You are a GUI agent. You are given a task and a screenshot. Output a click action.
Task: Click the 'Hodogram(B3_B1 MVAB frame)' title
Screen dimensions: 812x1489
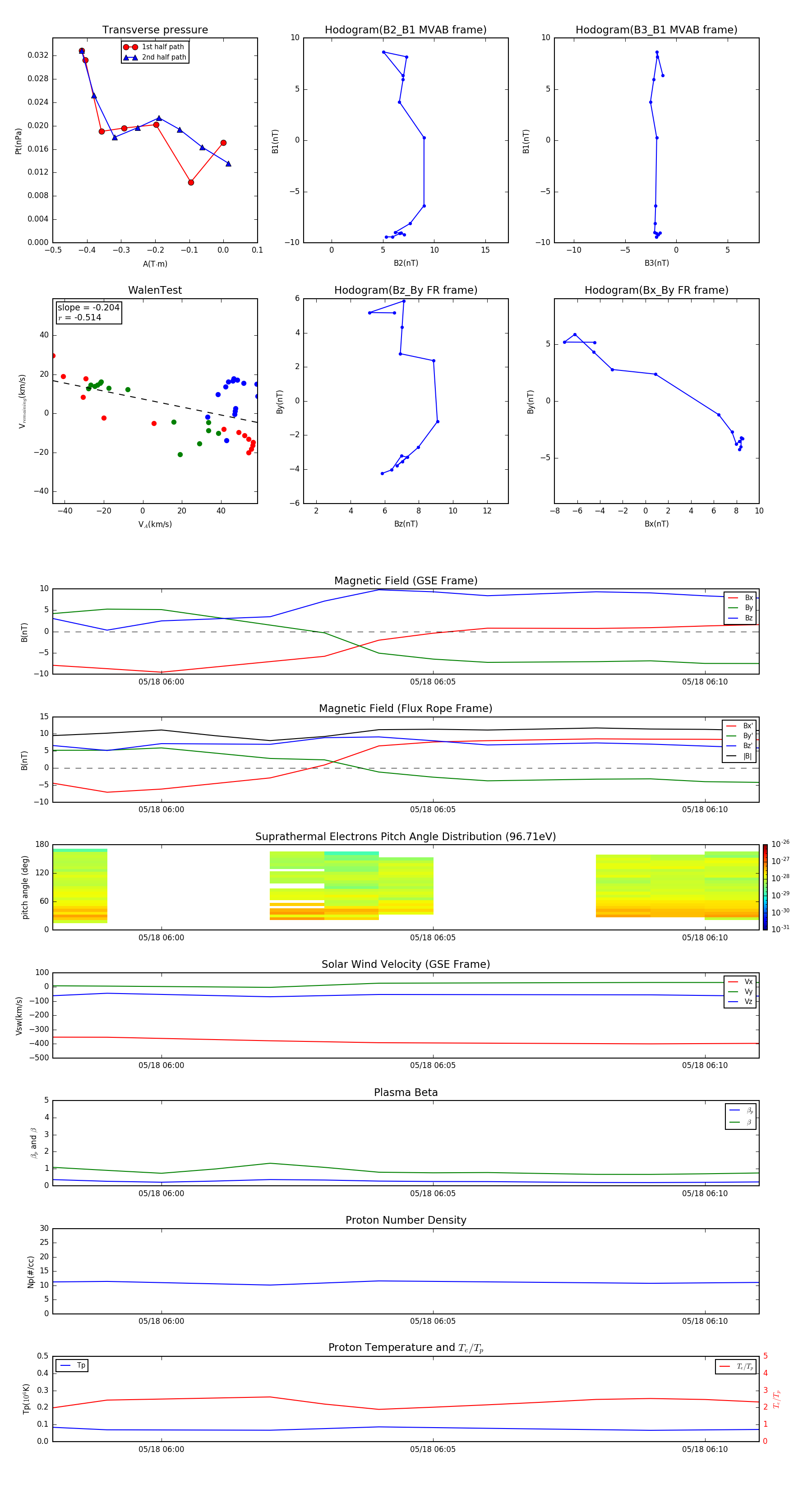click(656, 30)
